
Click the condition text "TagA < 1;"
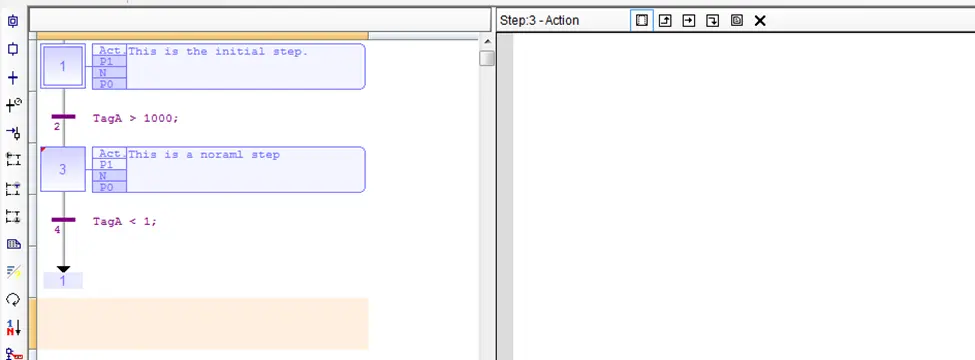125,221
